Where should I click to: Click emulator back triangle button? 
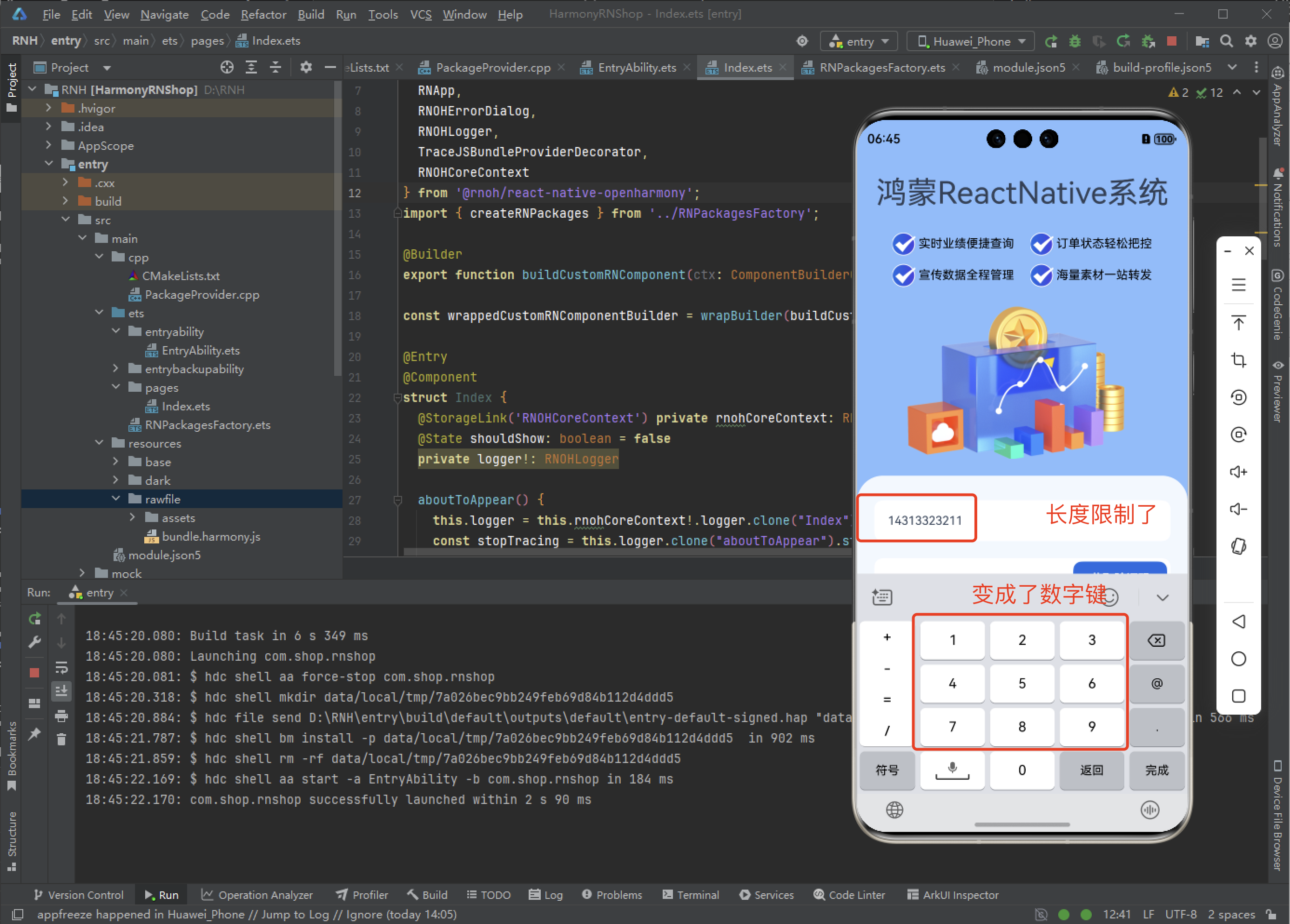[1238, 622]
